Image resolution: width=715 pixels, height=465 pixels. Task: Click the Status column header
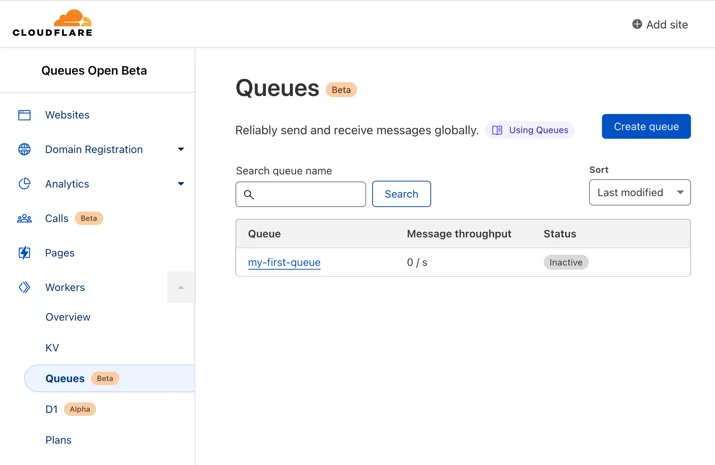[560, 234]
